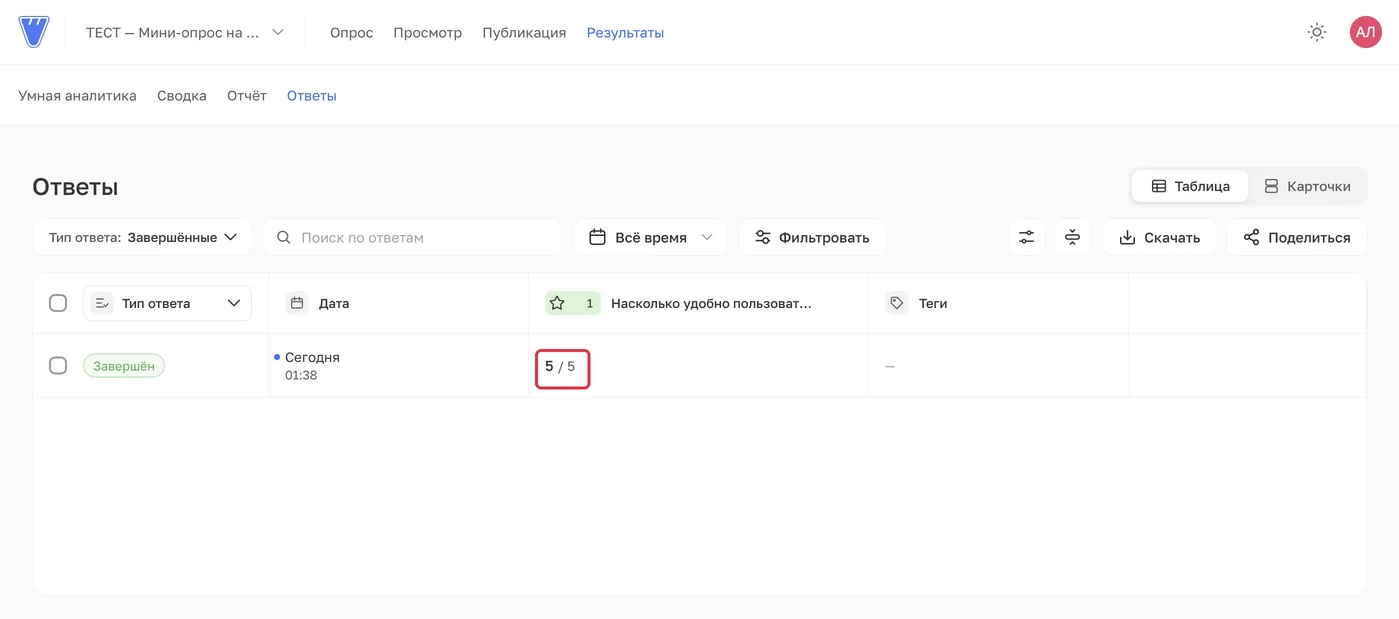Click the Сегодня 01:38 date cell
Image resolution: width=1399 pixels, height=619 pixels.
[312, 366]
